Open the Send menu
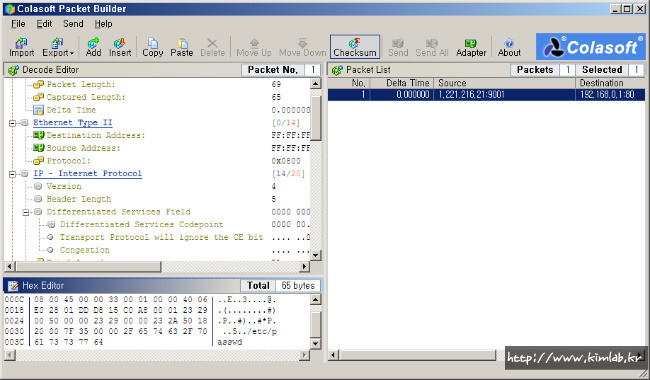Image resolution: width=650 pixels, height=380 pixels. tap(73, 24)
